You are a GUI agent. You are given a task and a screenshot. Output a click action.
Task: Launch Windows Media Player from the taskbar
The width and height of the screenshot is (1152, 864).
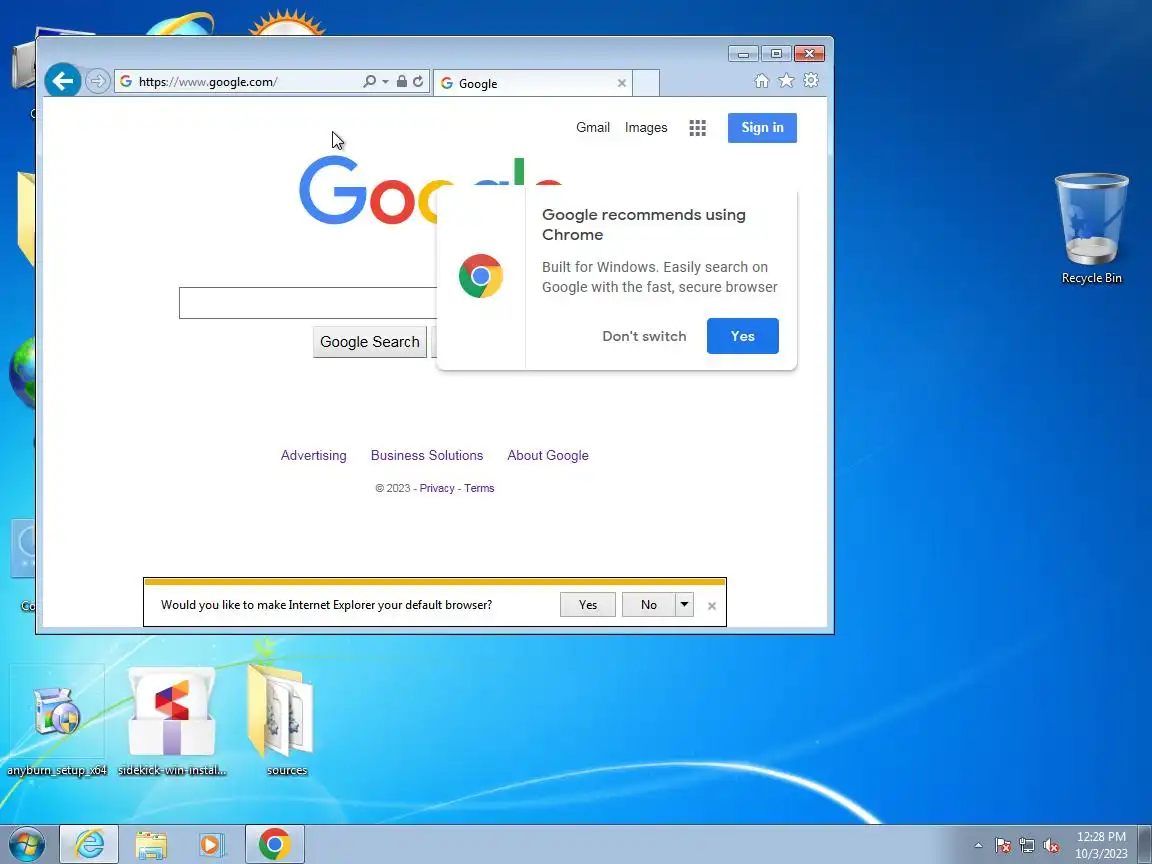pos(212,845)
